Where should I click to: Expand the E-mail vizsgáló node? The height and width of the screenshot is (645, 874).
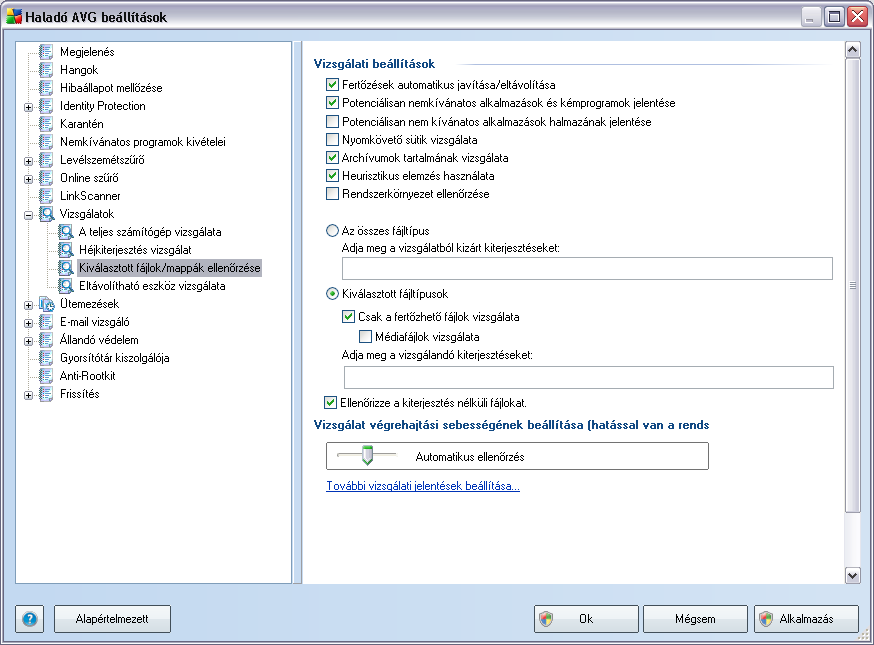tap(28, 323)
